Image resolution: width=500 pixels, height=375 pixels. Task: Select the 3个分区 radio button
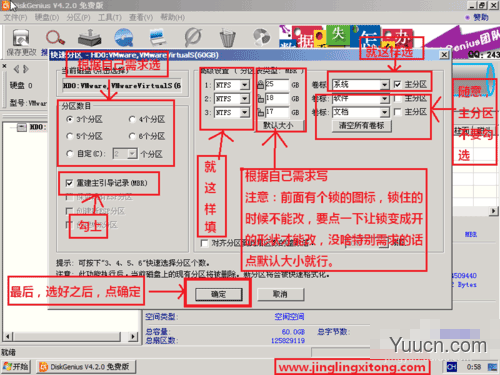[69, 119]
